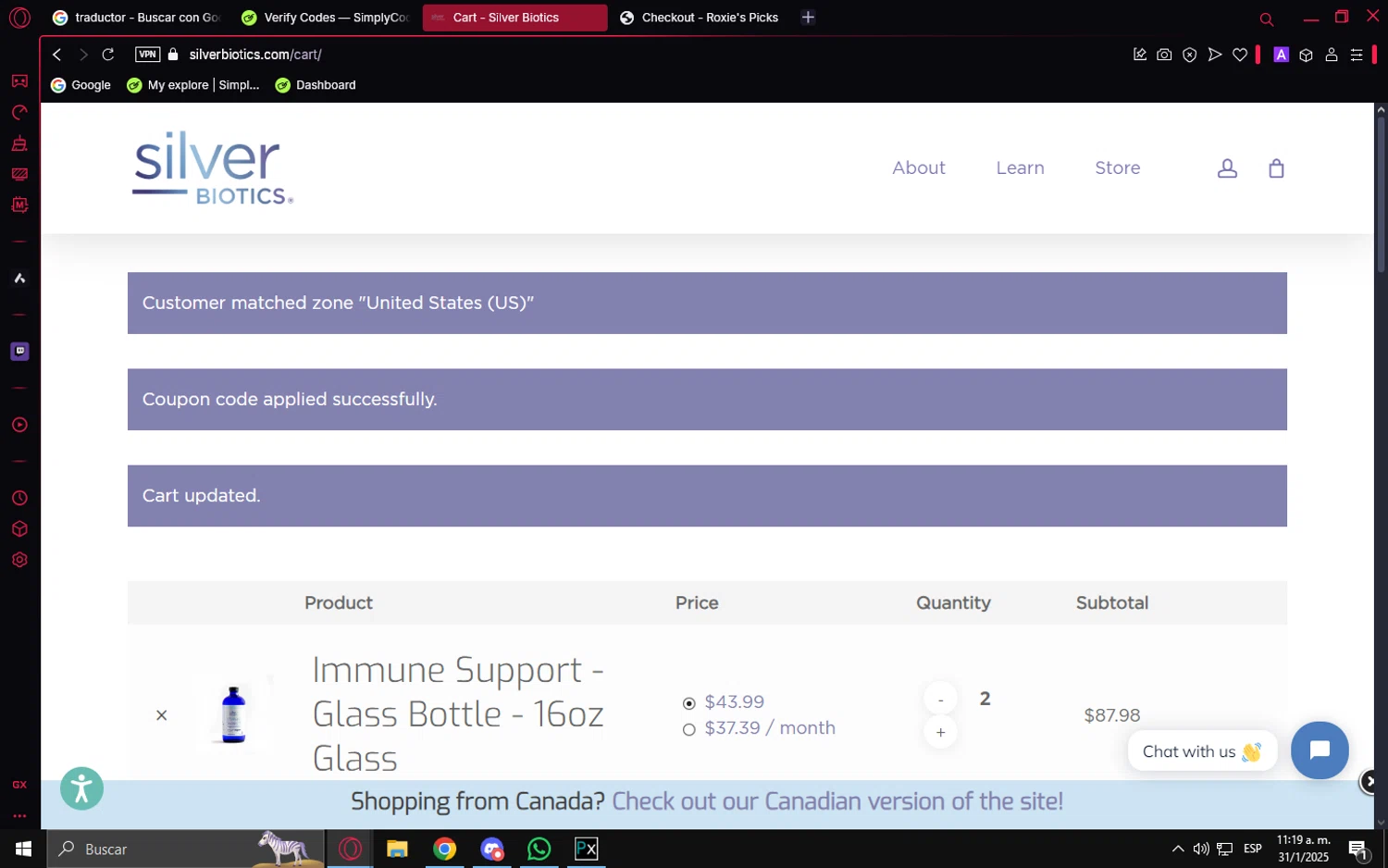Bookmark page with heart icon
Viewport: 1388px width, 868px height.
pyautogui.click(x=1240, y=55)
